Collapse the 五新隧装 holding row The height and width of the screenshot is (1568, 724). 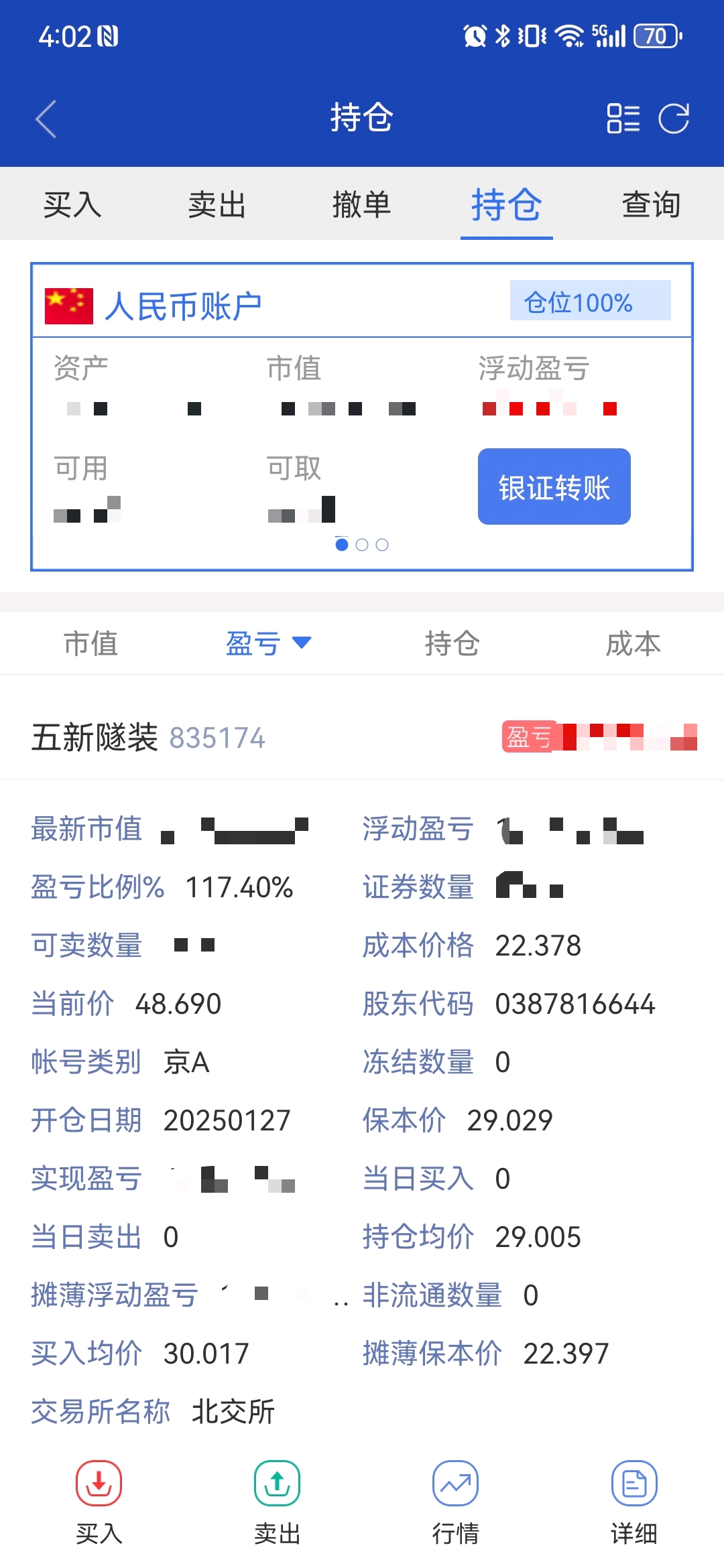coord(362,737)
